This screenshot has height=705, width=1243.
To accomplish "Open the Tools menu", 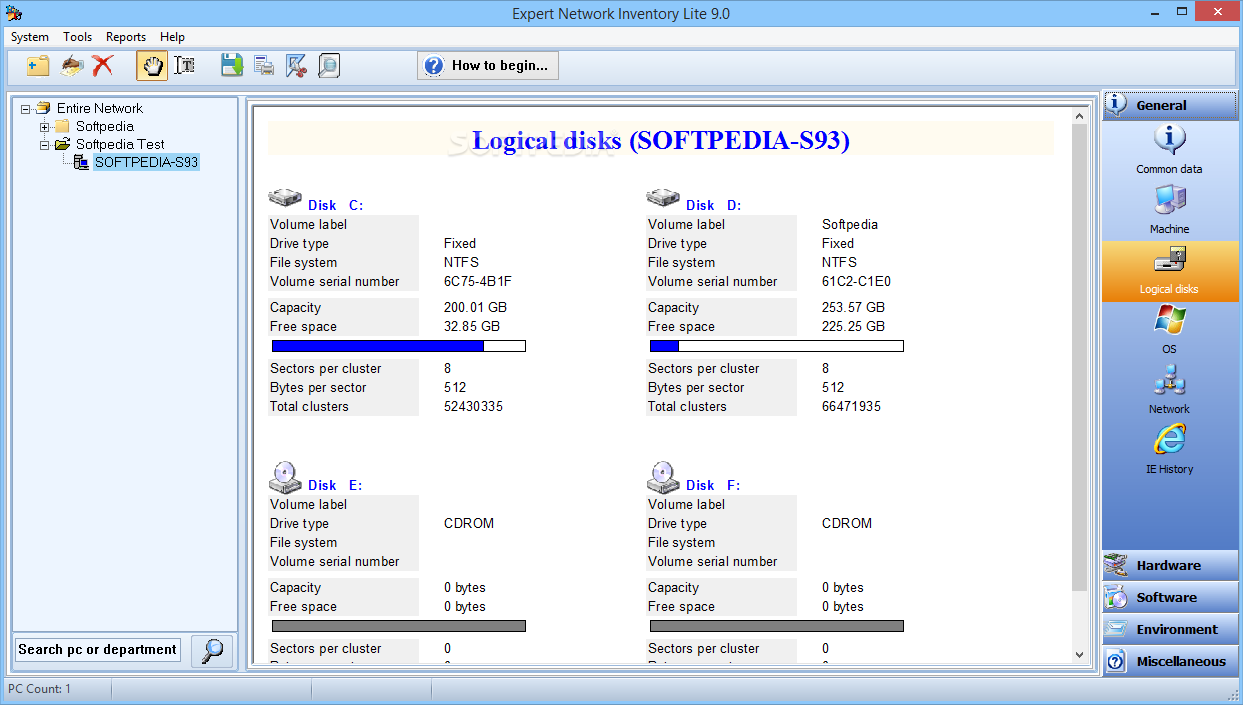I will coord(77,37).
